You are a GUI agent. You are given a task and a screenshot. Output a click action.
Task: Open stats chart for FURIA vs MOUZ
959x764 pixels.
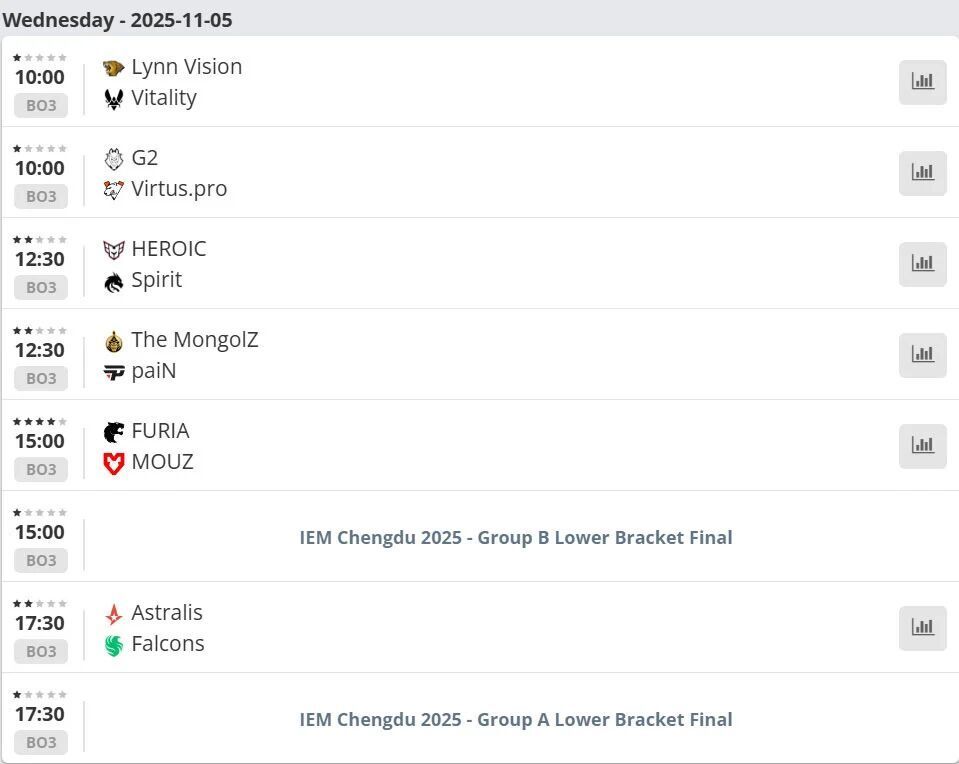point(922,446)
